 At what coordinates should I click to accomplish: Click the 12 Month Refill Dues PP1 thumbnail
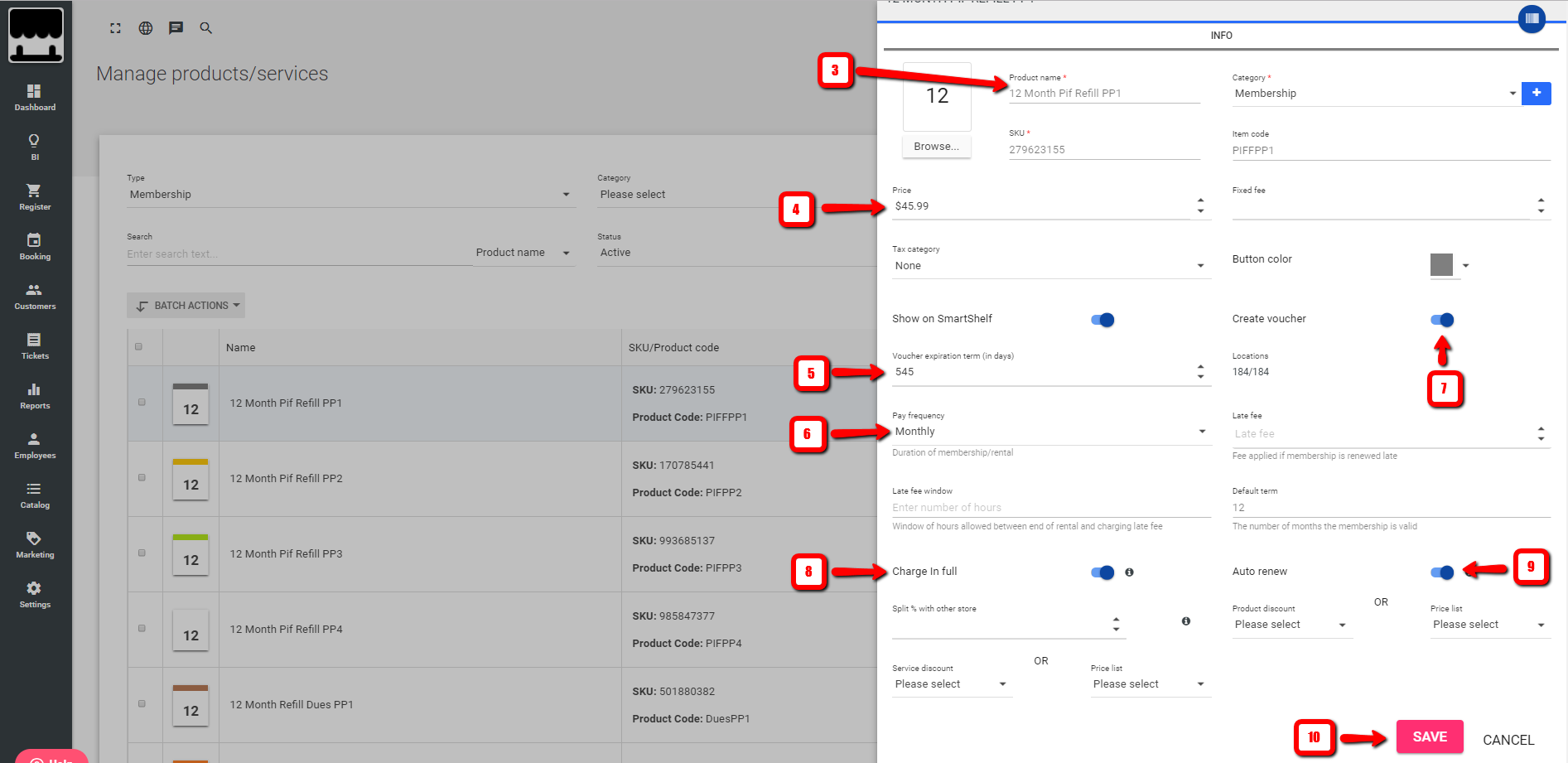coord(191,706)
